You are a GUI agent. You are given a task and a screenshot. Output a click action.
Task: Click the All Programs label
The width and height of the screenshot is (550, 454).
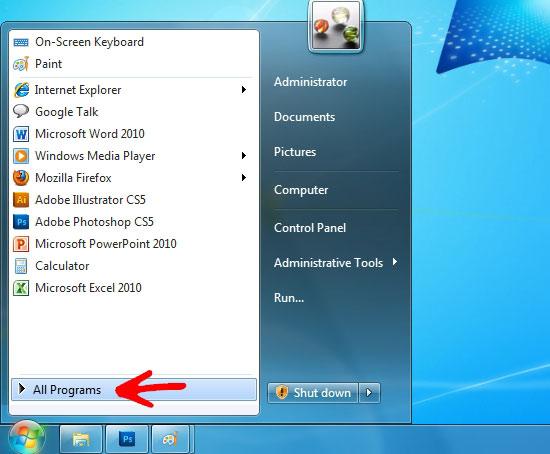point(67,390)
